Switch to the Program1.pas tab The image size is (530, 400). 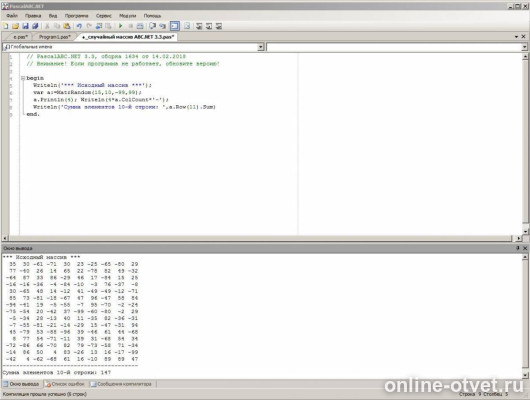coord(54,37)
